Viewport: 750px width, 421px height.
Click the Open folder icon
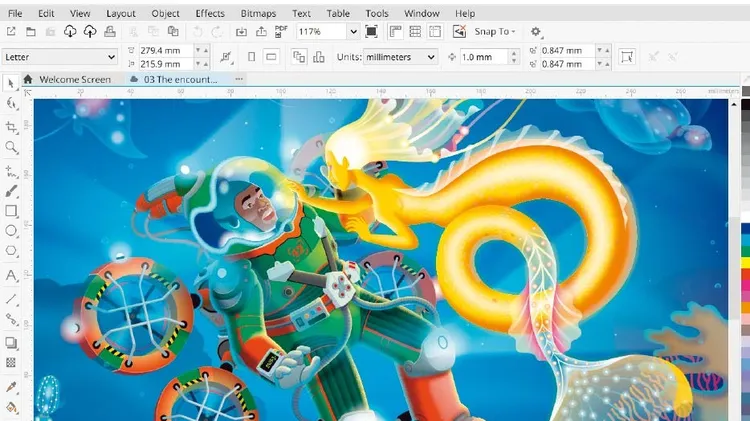(31, 32)
